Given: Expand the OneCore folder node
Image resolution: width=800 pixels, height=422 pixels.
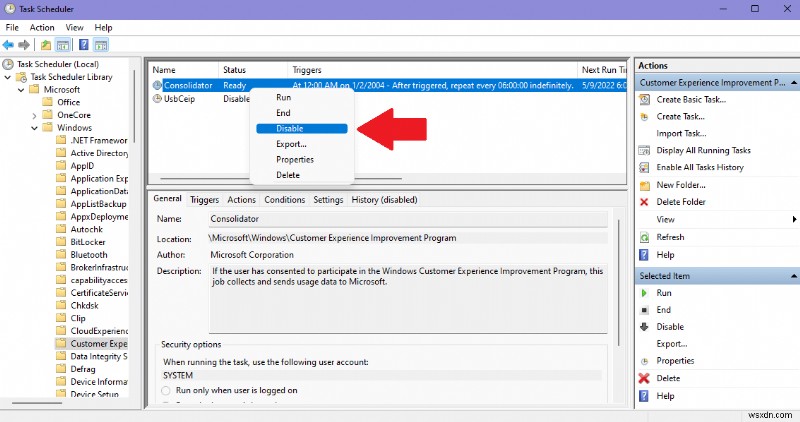Looking at the screenshot, I should coord(34,116).
